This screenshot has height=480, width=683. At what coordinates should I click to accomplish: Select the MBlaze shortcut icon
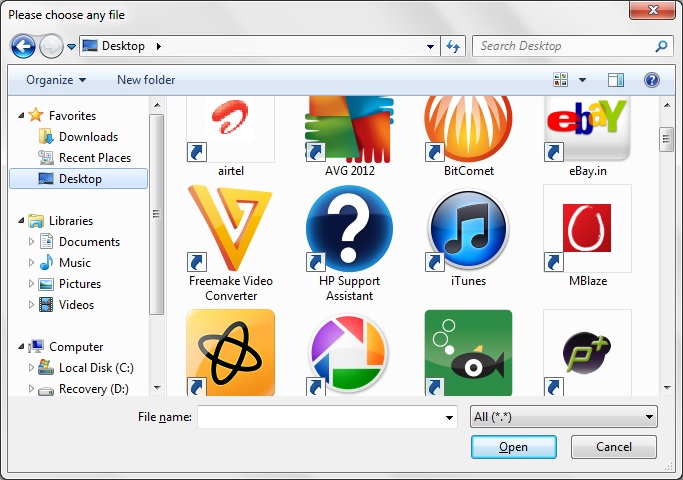(x=587, y=228)
